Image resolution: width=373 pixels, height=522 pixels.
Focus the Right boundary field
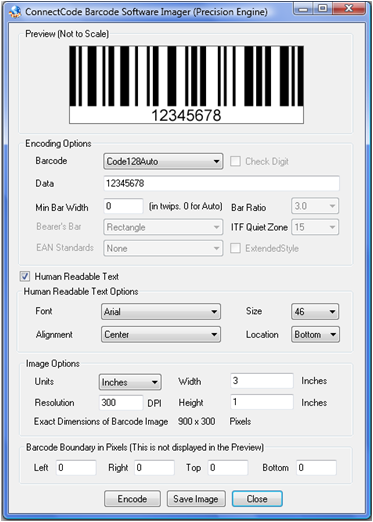(x=154, y=468)
